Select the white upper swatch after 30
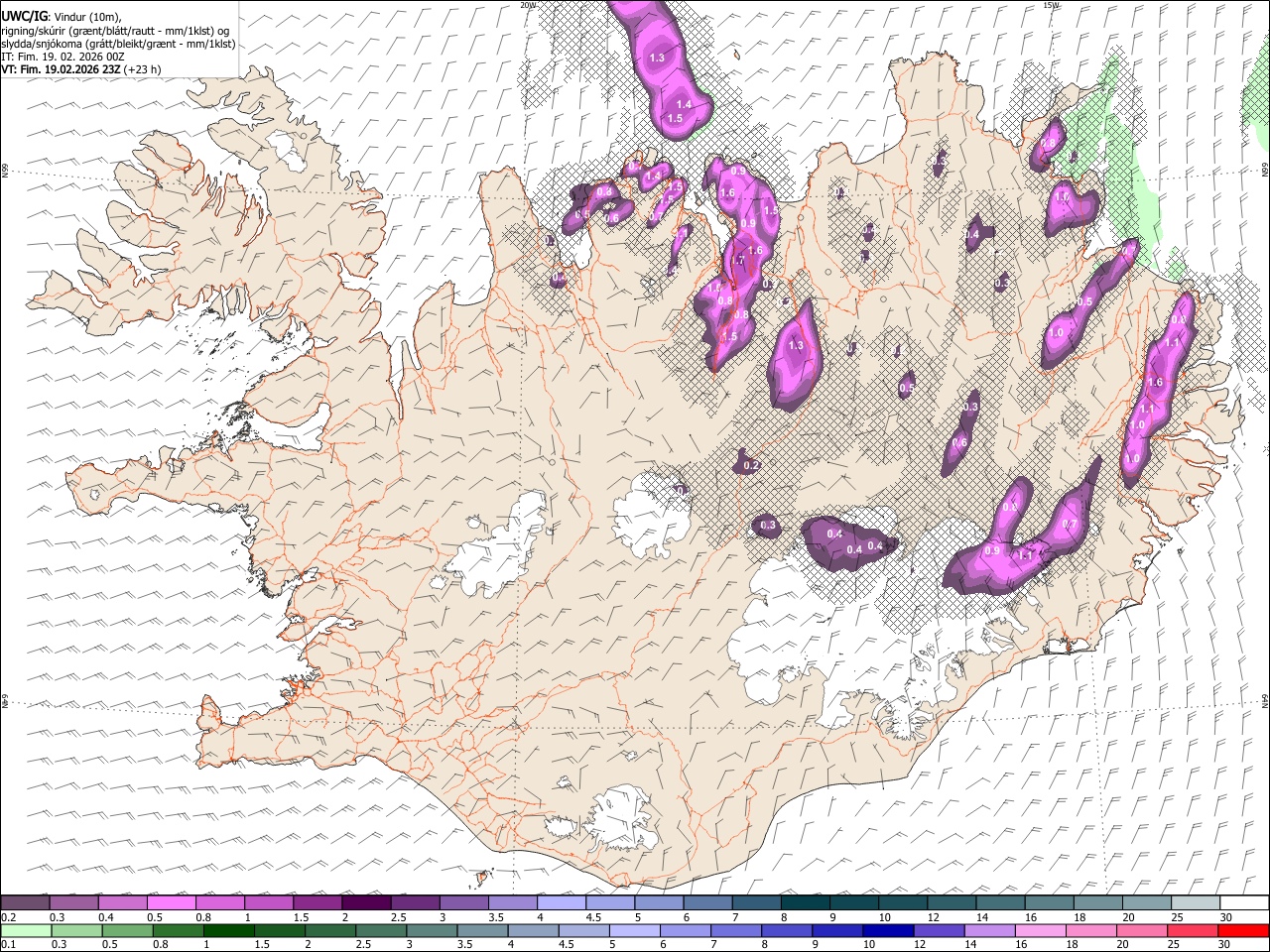Viewport: 1270px width, 952px height. (1244, 902)
